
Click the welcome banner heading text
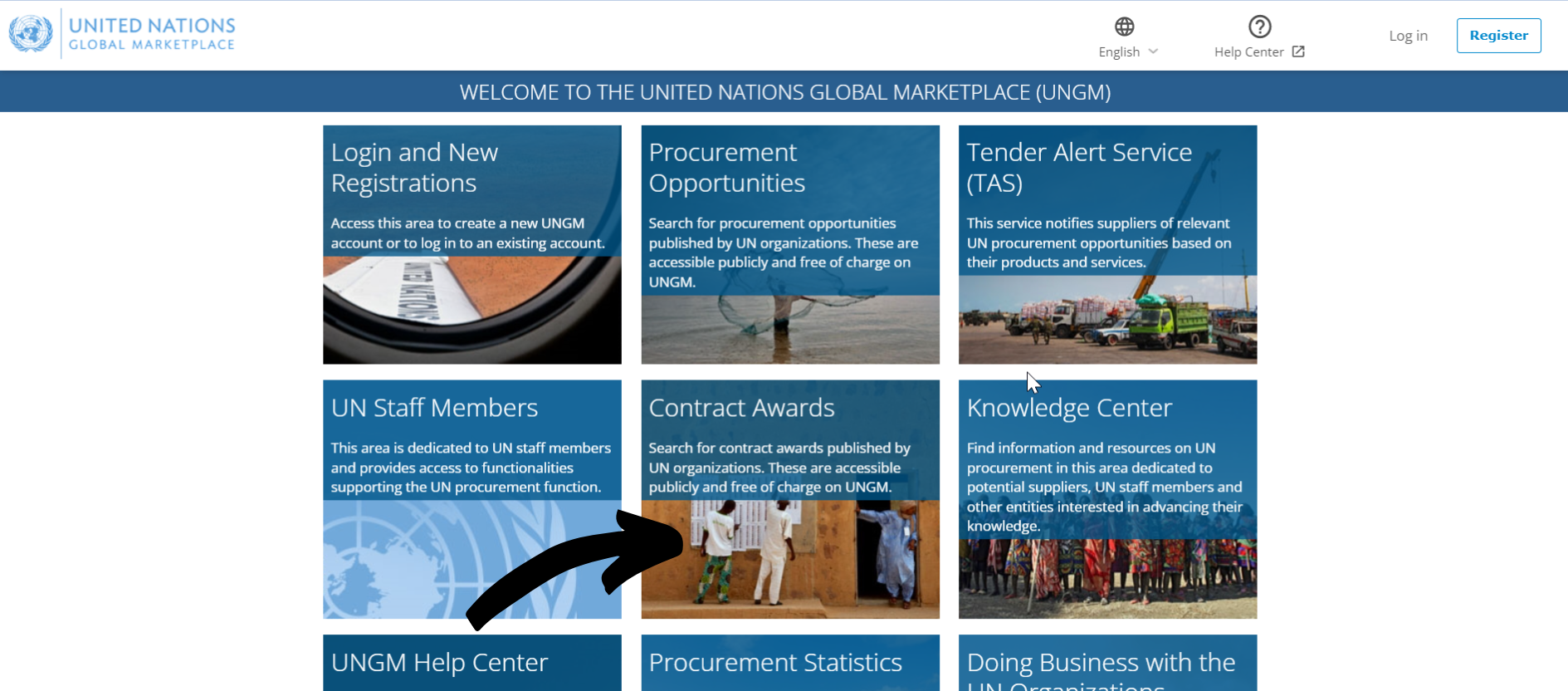point(785,92)
